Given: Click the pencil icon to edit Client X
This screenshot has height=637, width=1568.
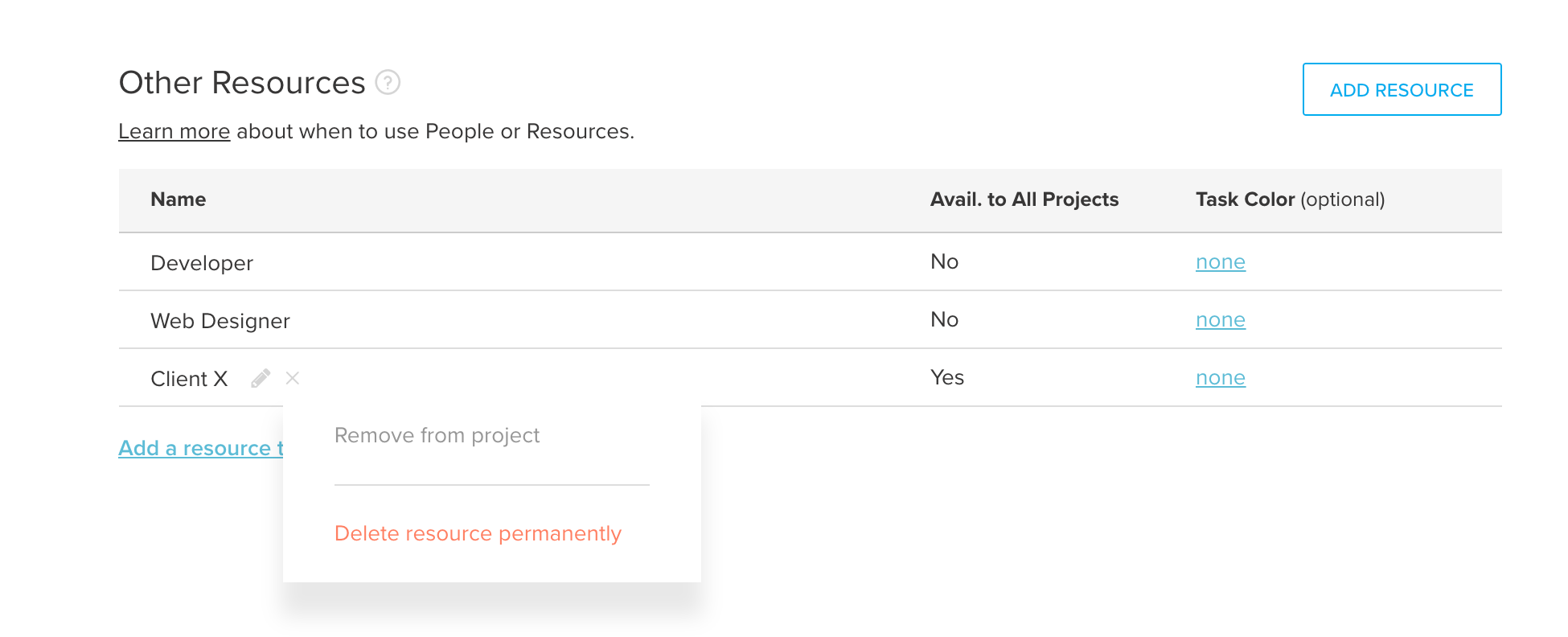Looking at the screenshot, I should [x=259, y=378].
